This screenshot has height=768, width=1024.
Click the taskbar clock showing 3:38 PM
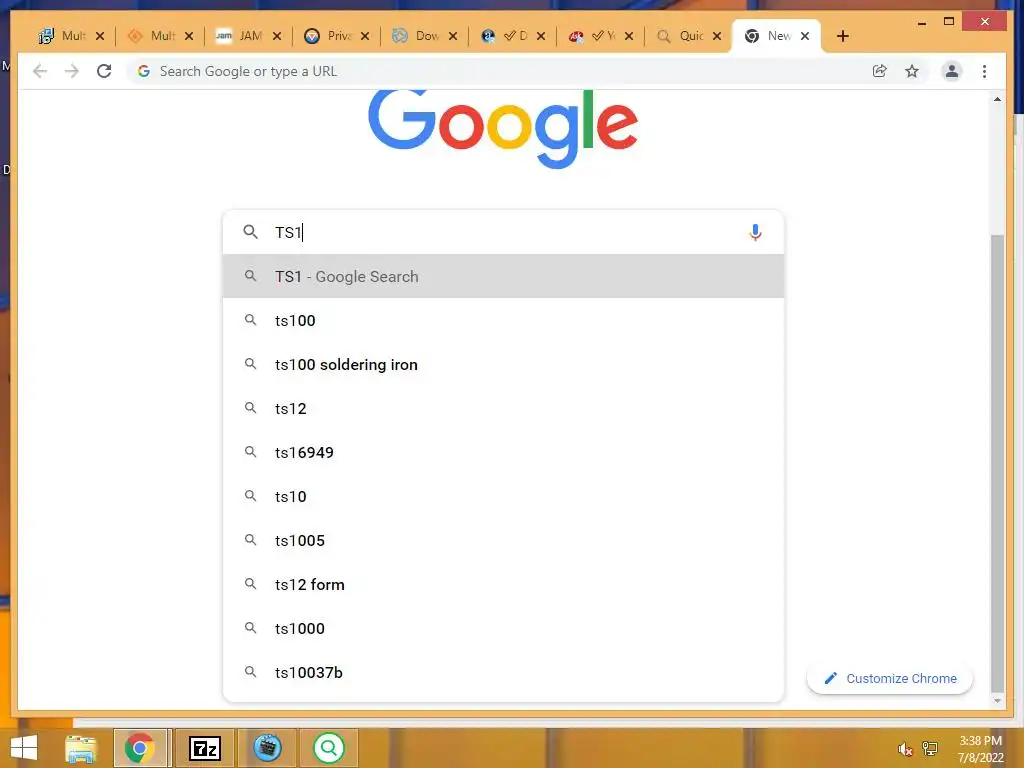(x=980, y=749)
